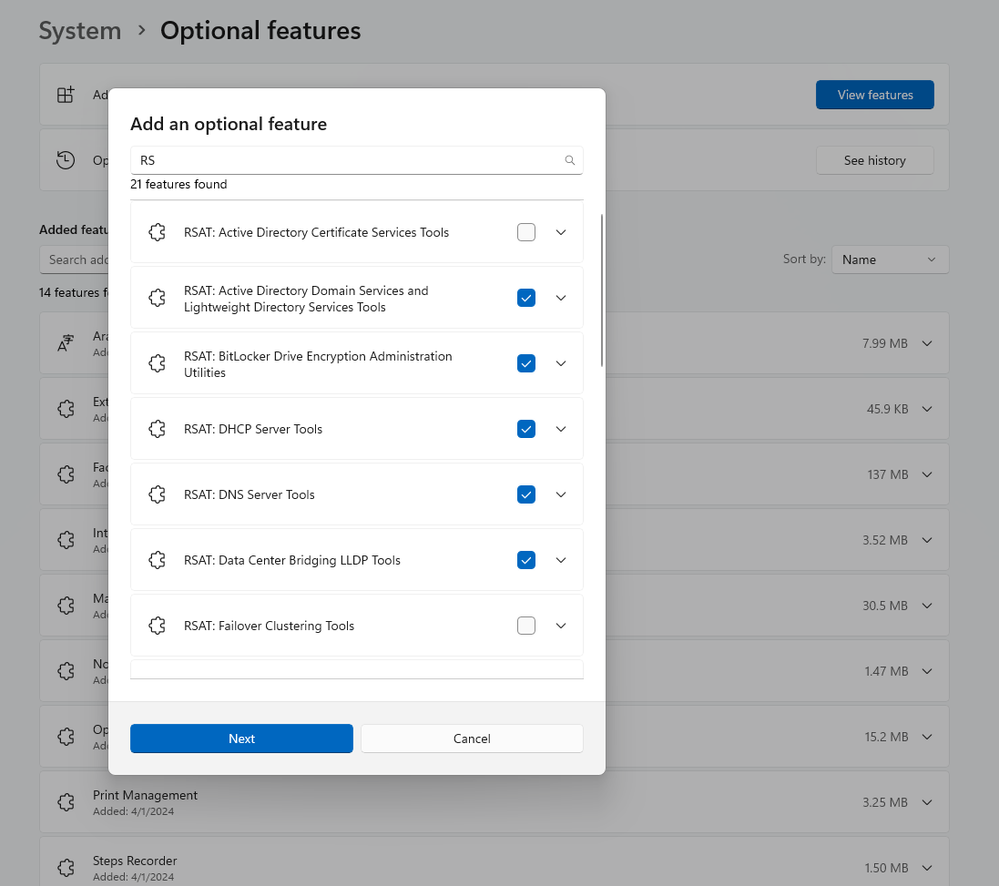Screen dimensions: 999x886
Task: Expand the Steps Recorder row chevron
Action: (x=927, y=868)
